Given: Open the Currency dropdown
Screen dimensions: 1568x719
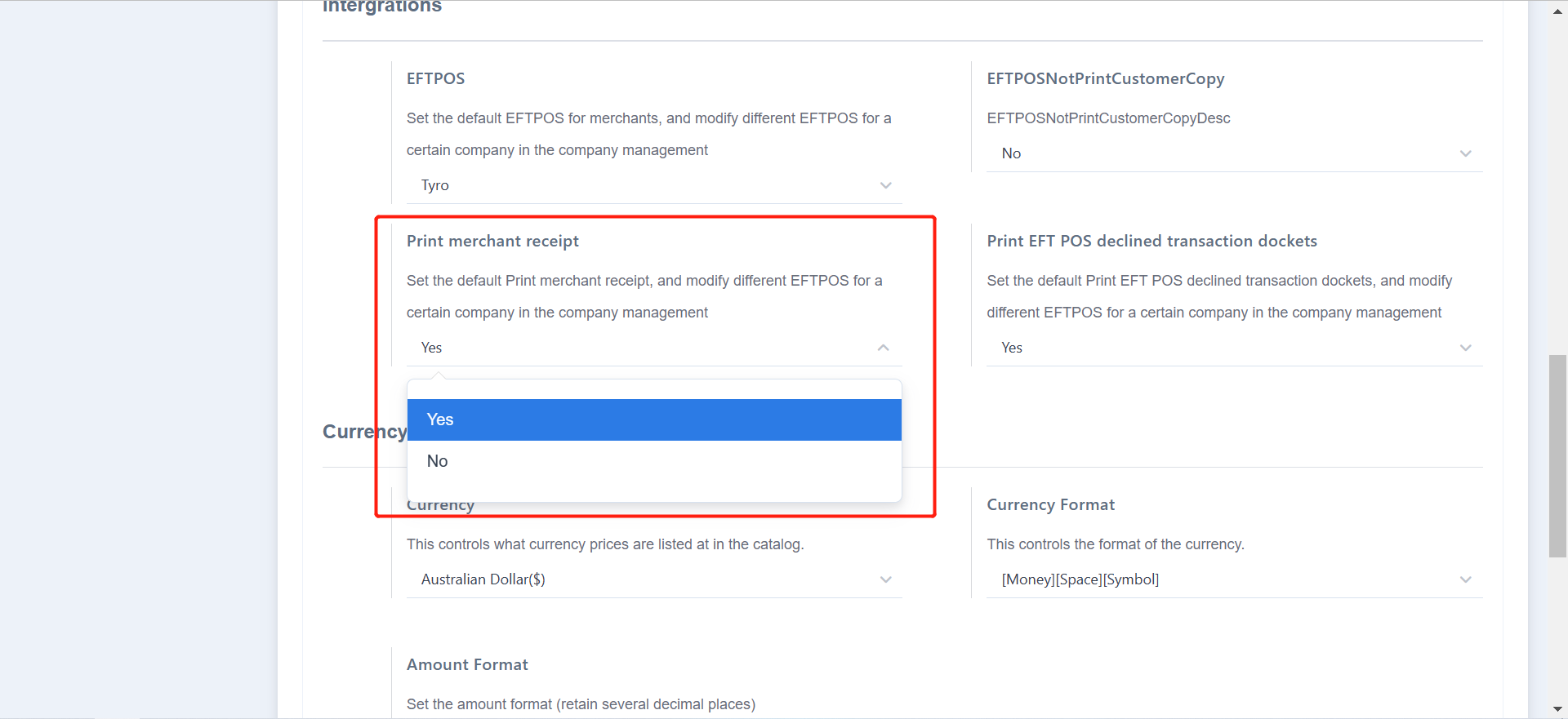Looking at the screenshot, I should (653, 579).
